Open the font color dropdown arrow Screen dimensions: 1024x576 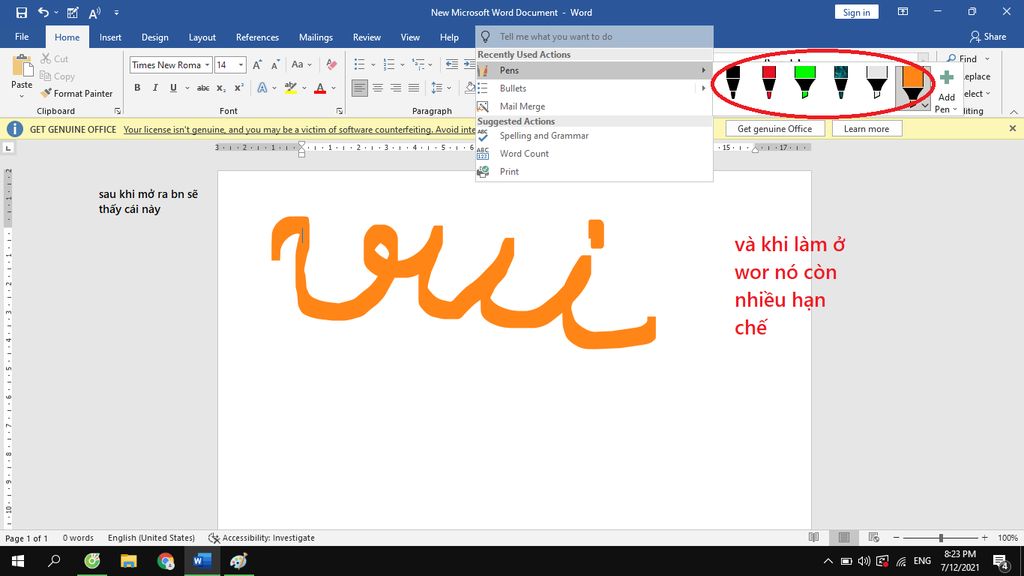pyautogui.click(x=333, y=88)
